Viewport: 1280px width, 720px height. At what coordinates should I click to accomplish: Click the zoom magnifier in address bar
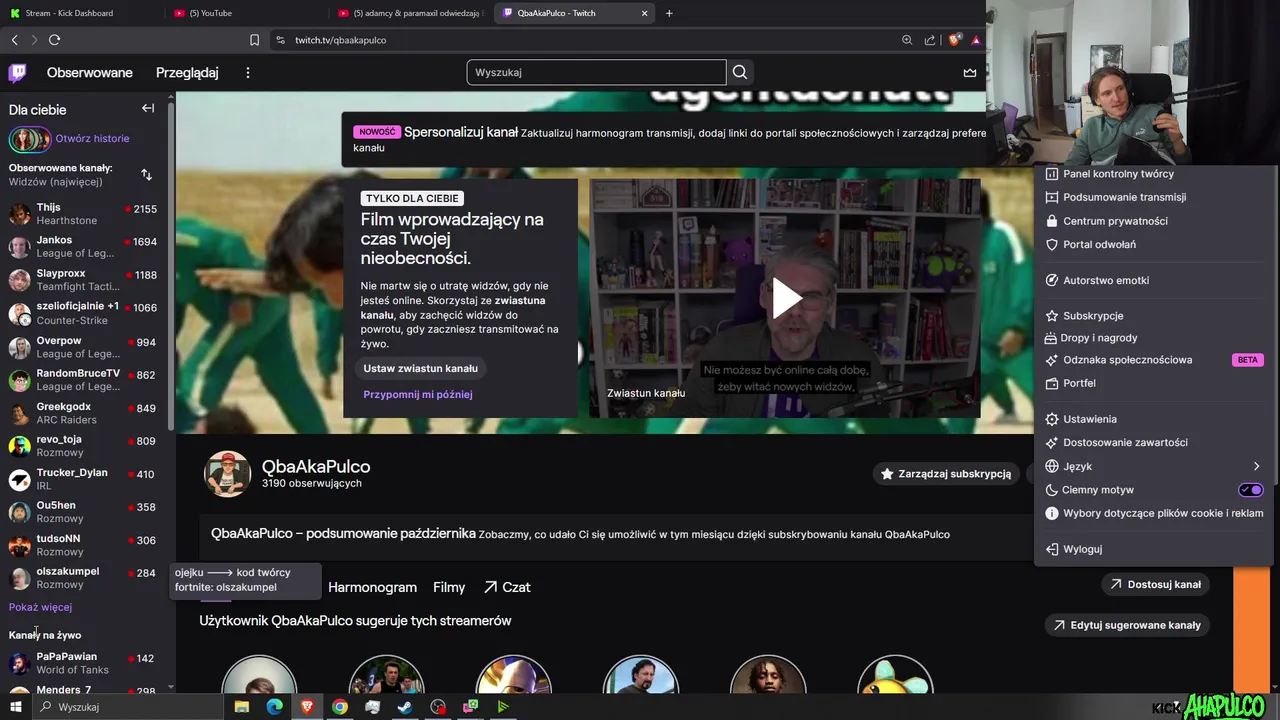tap(907, 40)
